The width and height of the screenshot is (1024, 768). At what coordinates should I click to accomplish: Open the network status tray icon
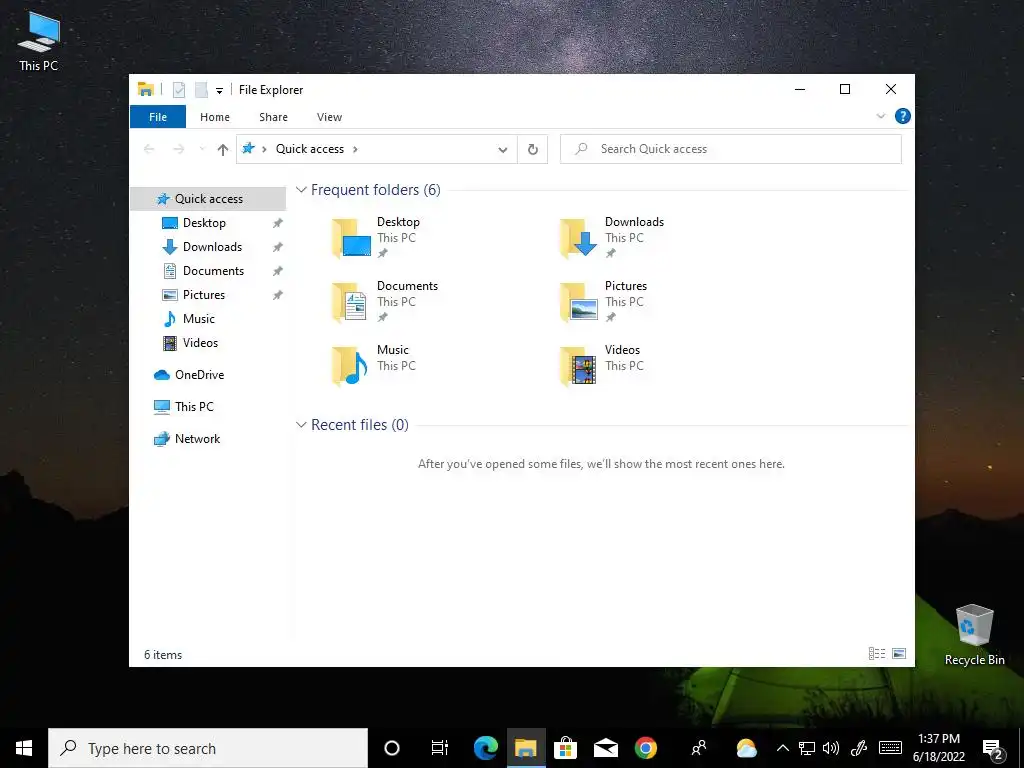[807, 748]
